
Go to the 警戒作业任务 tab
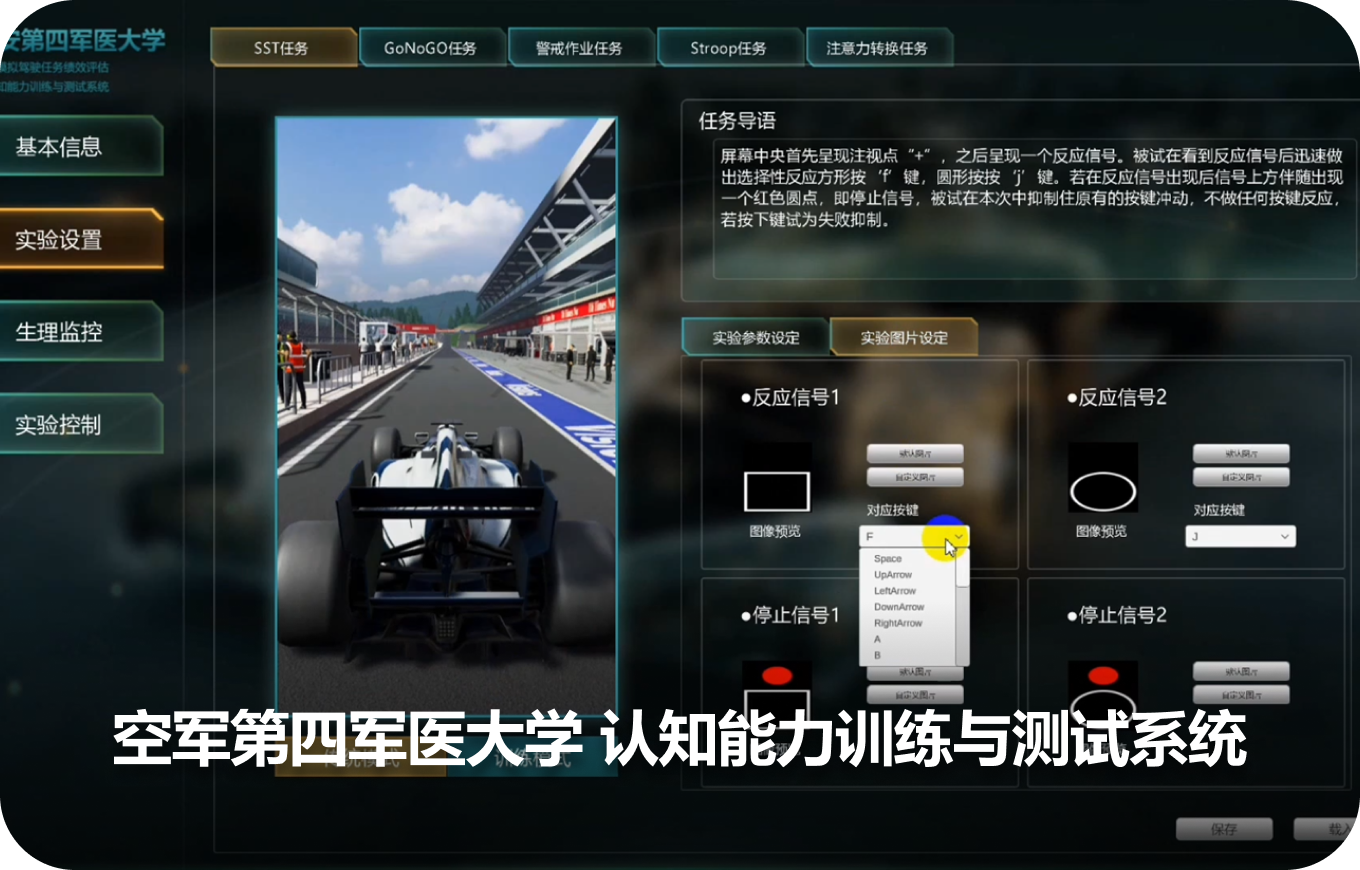[x=579, y=48]
